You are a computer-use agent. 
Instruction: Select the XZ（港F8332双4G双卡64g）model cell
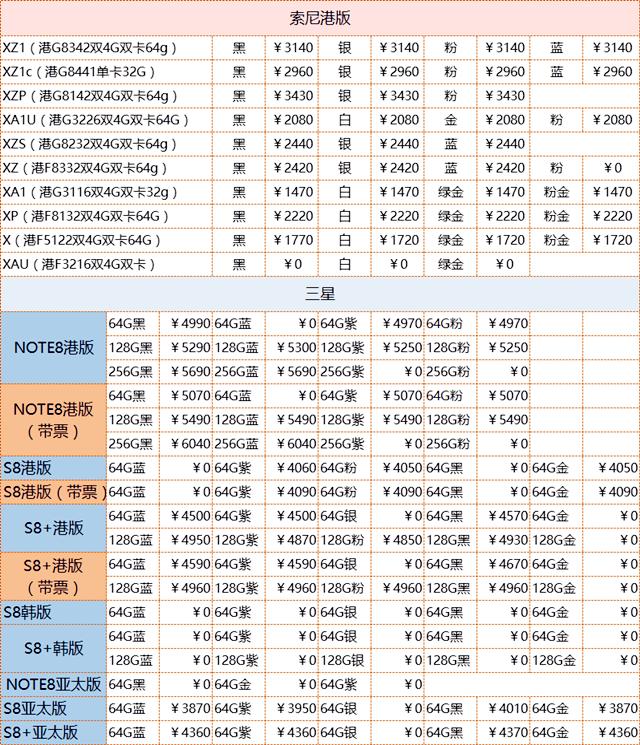pyautogui.click(x=106, y=168)
